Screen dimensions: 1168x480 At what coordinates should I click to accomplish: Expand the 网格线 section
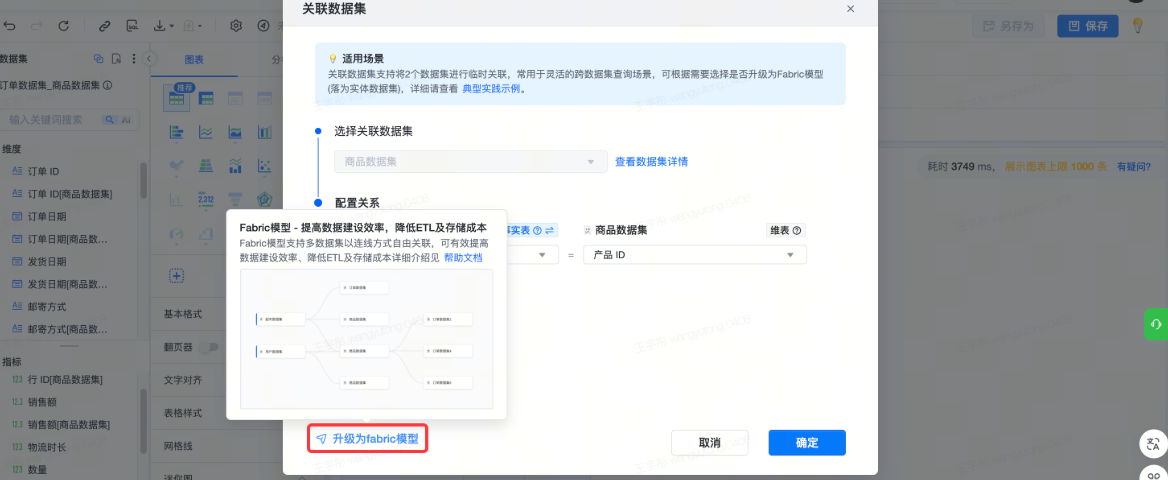click(x=178, y=446)
